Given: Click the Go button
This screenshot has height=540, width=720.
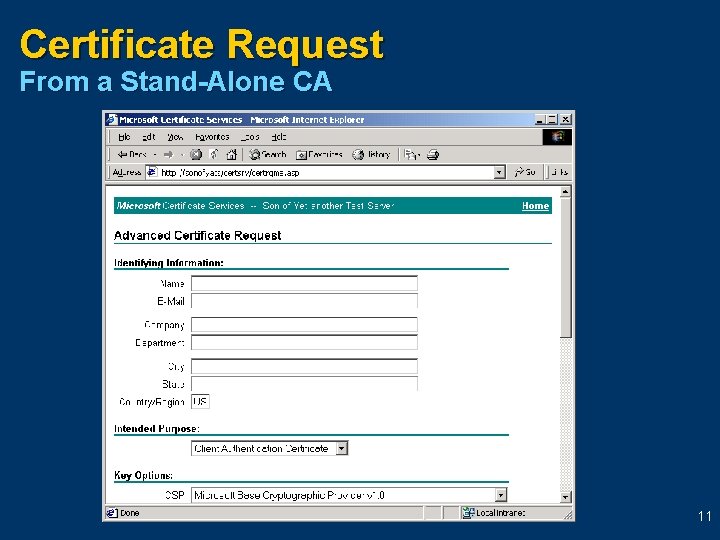Looking at the screenshot, I should click(x=525, y=172).
